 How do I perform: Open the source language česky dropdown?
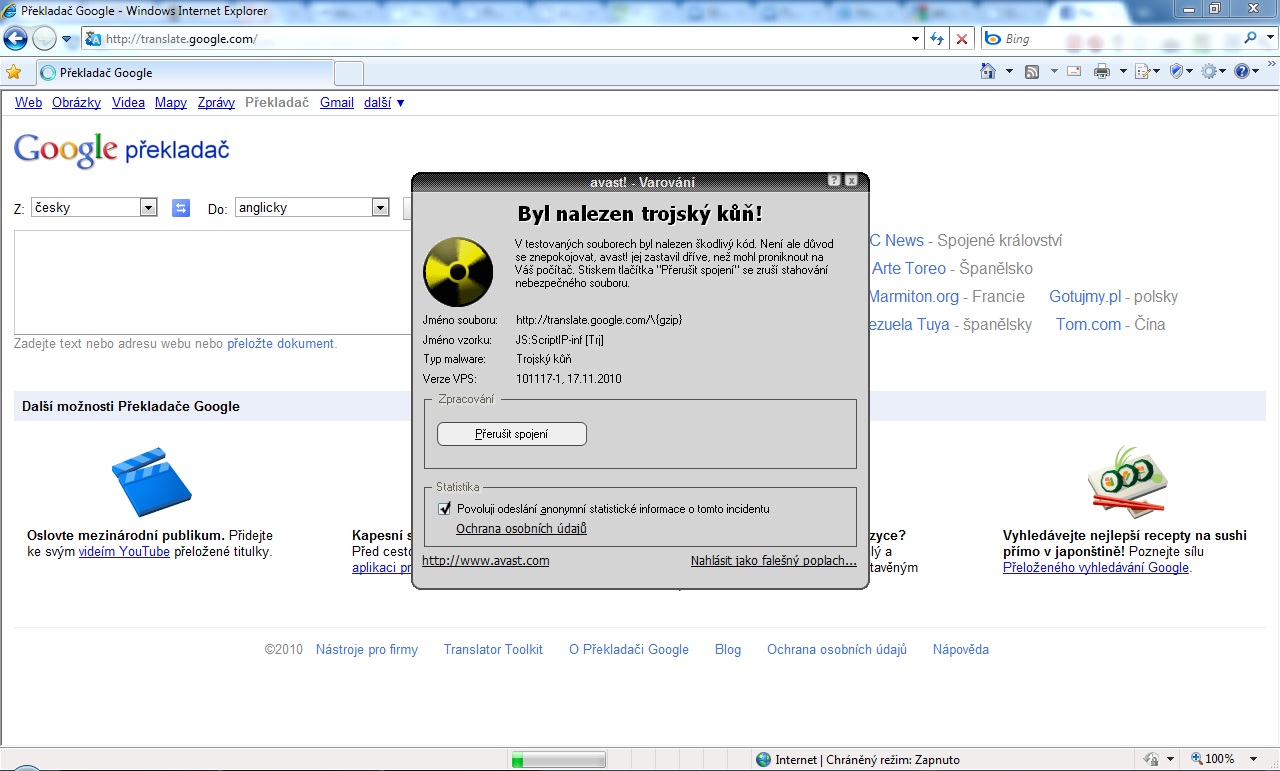pyautogui.click(x=94, y=207)
